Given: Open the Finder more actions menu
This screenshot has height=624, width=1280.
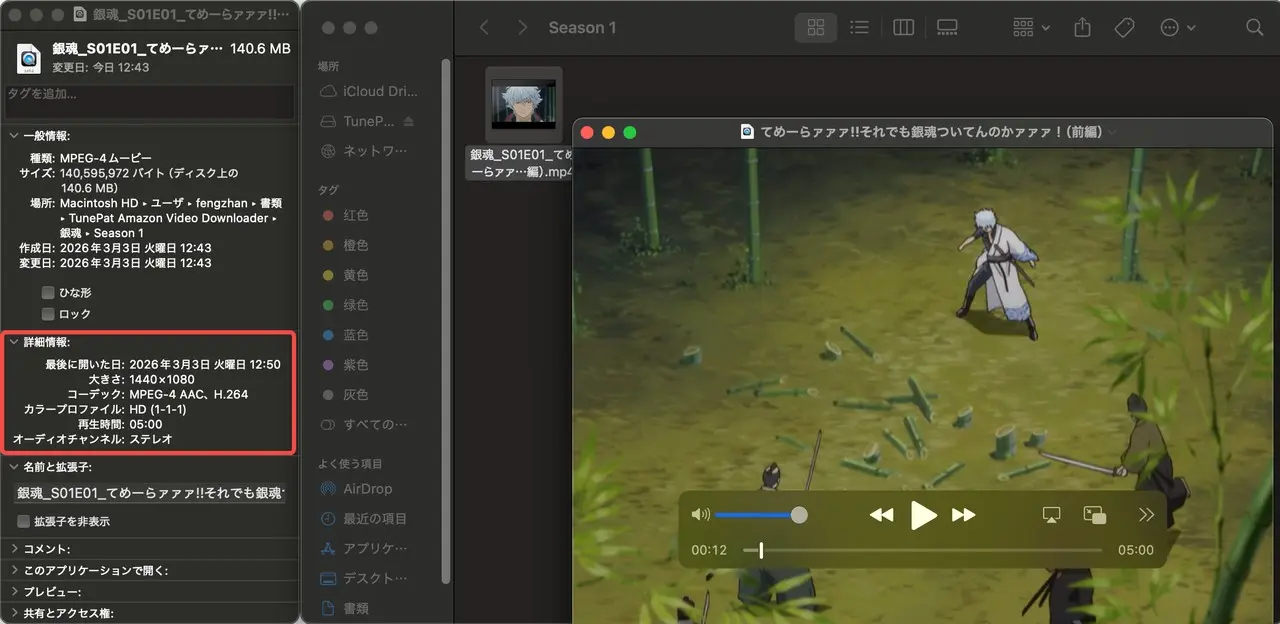Looking at the screenshot, I should click(1177, 28).
